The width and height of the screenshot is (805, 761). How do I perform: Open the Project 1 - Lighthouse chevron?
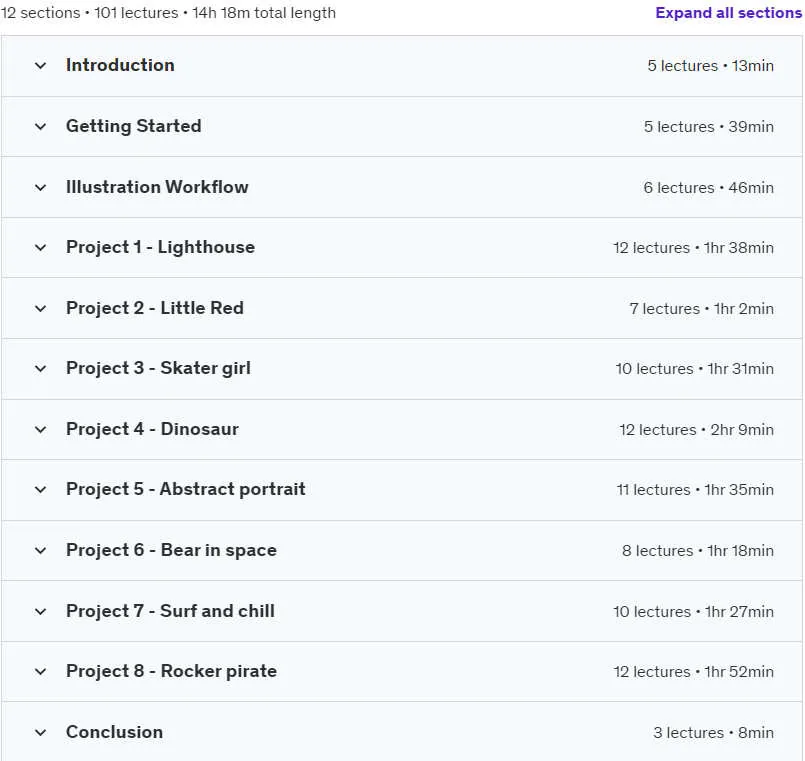(x=41, y=248)
